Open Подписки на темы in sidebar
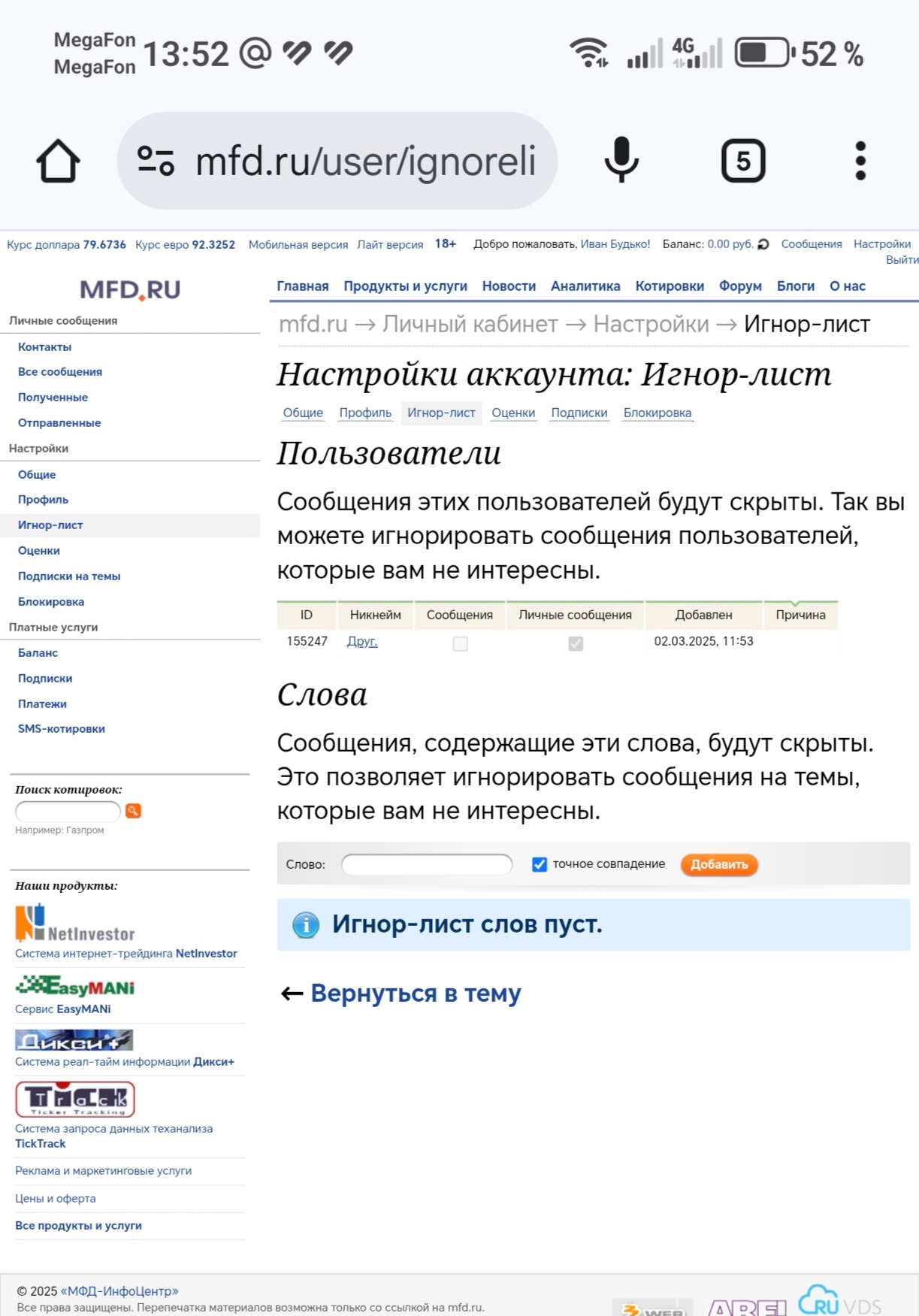The image size is (919, 1316). point(69,576)
